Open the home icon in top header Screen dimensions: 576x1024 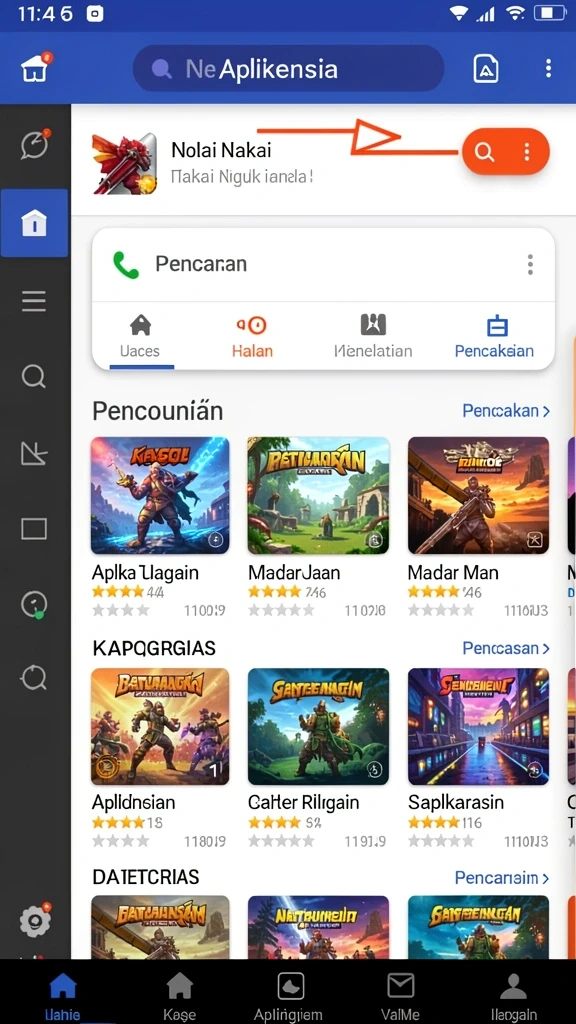34,69
